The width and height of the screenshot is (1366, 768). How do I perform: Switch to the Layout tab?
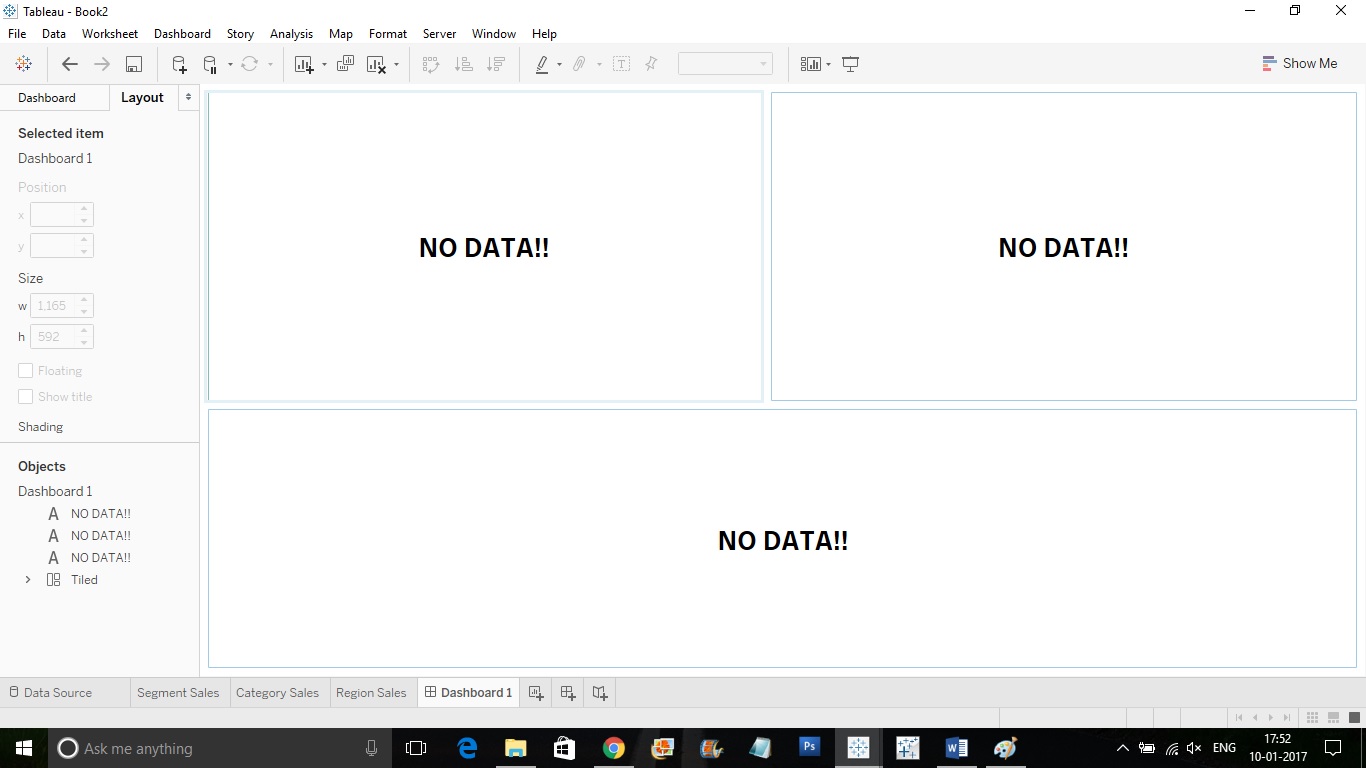(142, 97)
